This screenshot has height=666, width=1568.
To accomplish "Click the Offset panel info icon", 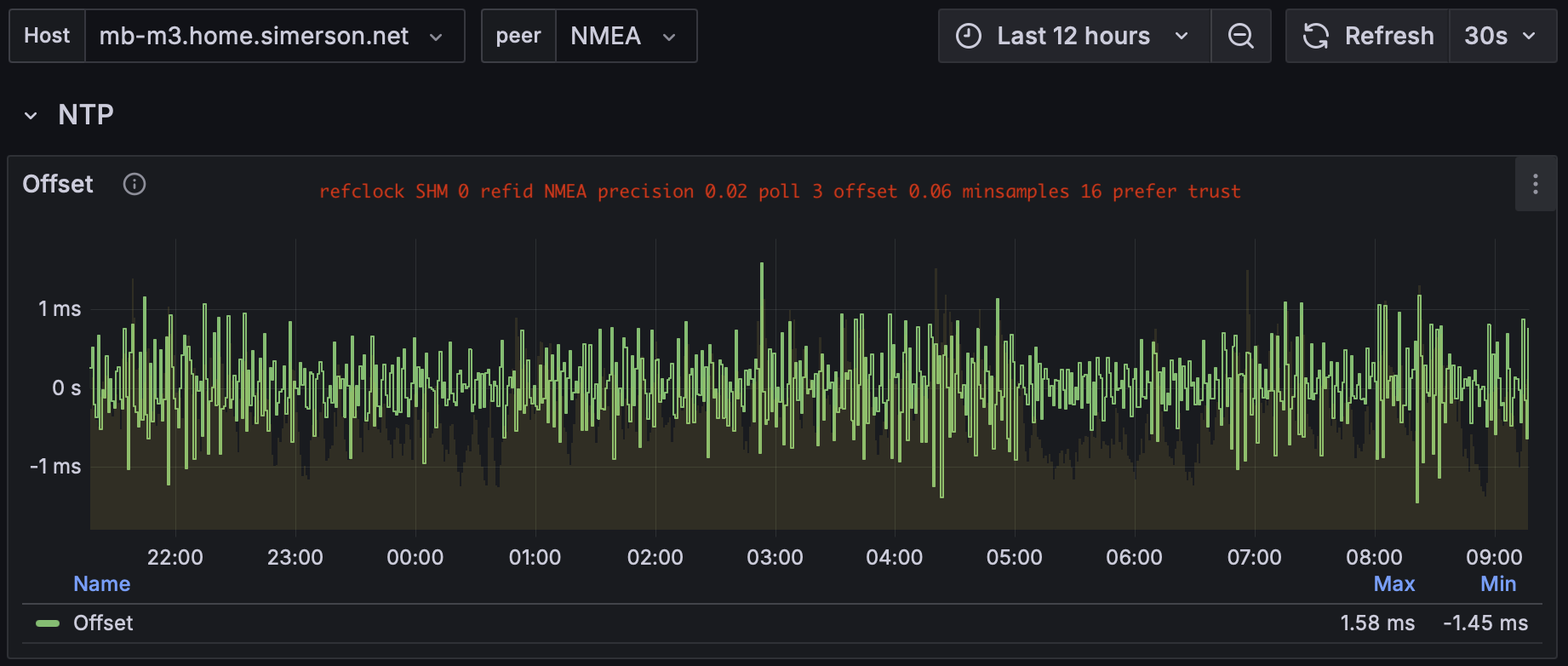I will (x=134, y=184).
